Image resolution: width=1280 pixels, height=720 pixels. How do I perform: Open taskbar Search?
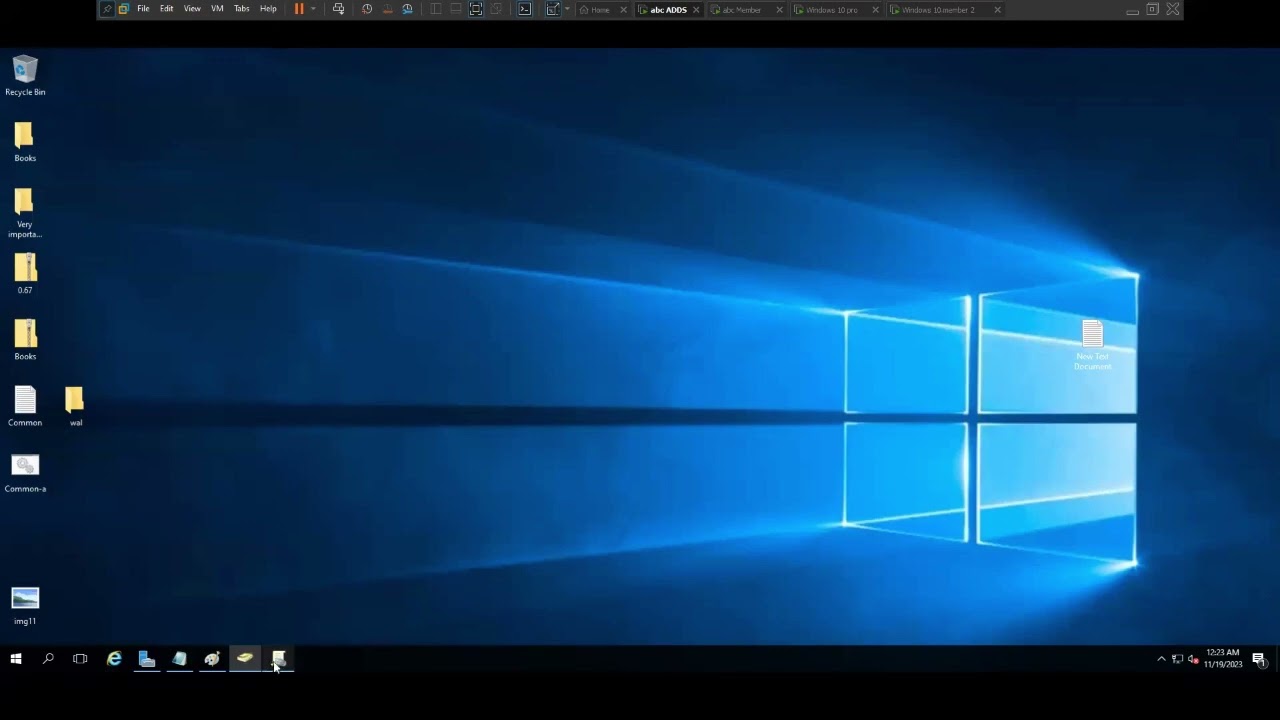48,659
